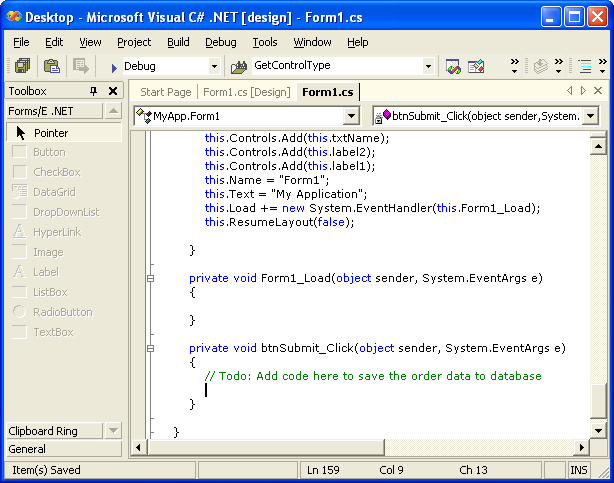Open the Clipboard Ring toolbox section
This screenshot has width=614, height=483.
54,431
